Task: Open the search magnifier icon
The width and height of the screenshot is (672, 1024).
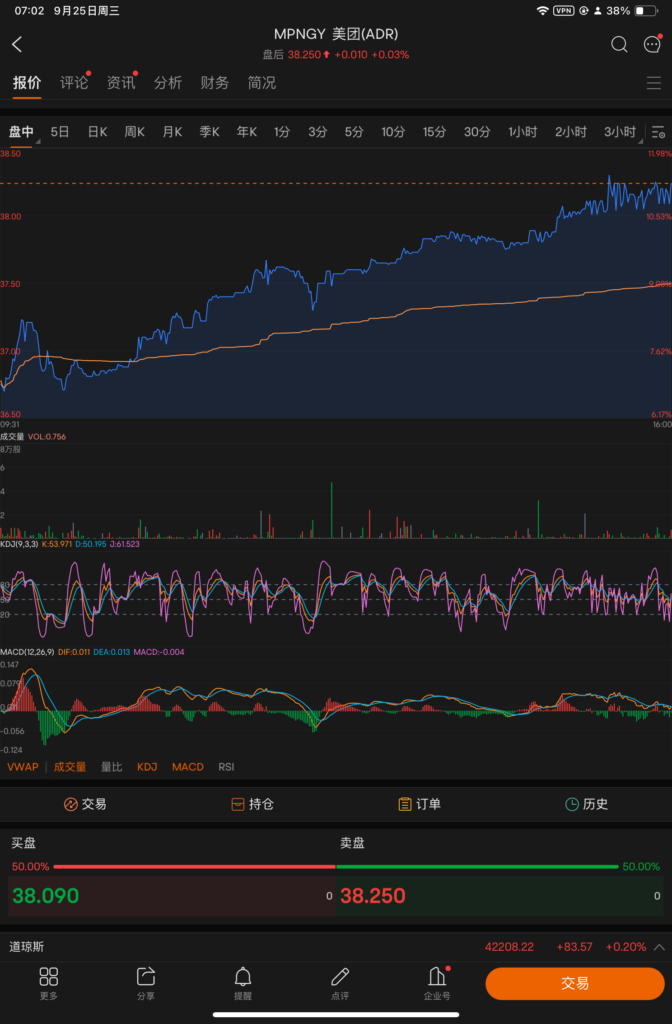Action: click(619, 45)
